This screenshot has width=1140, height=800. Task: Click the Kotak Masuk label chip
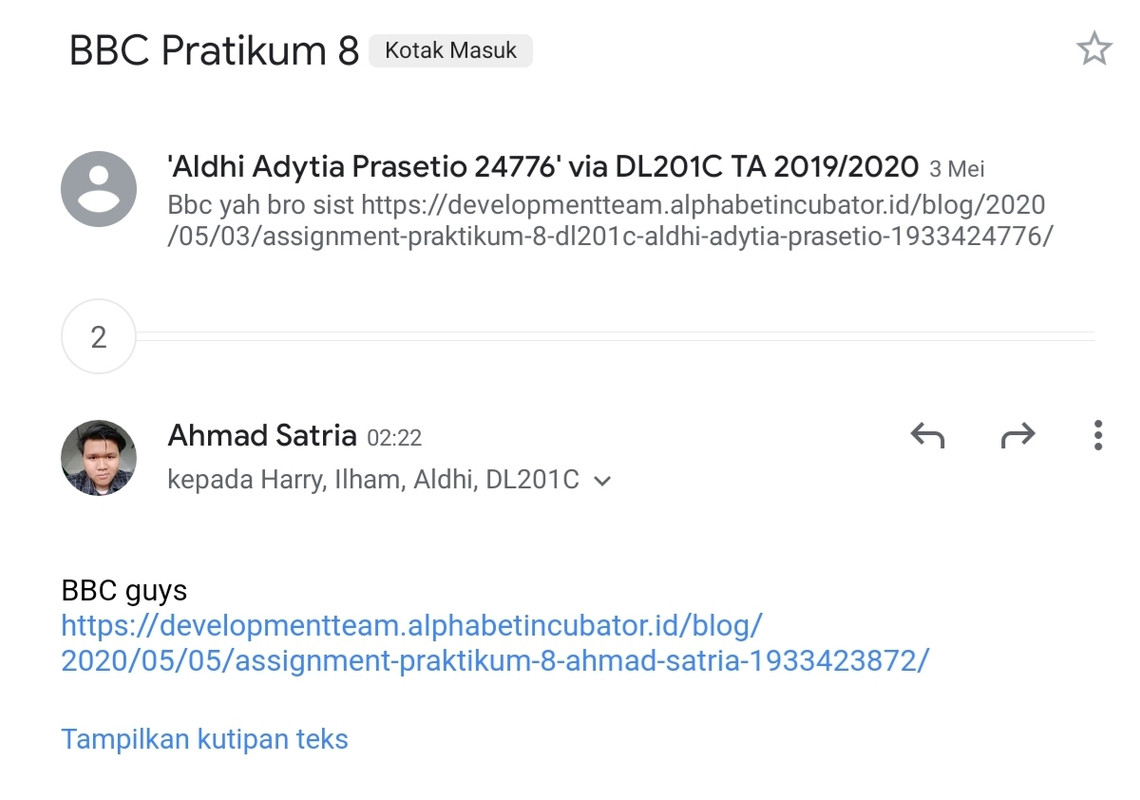[451, 51]
